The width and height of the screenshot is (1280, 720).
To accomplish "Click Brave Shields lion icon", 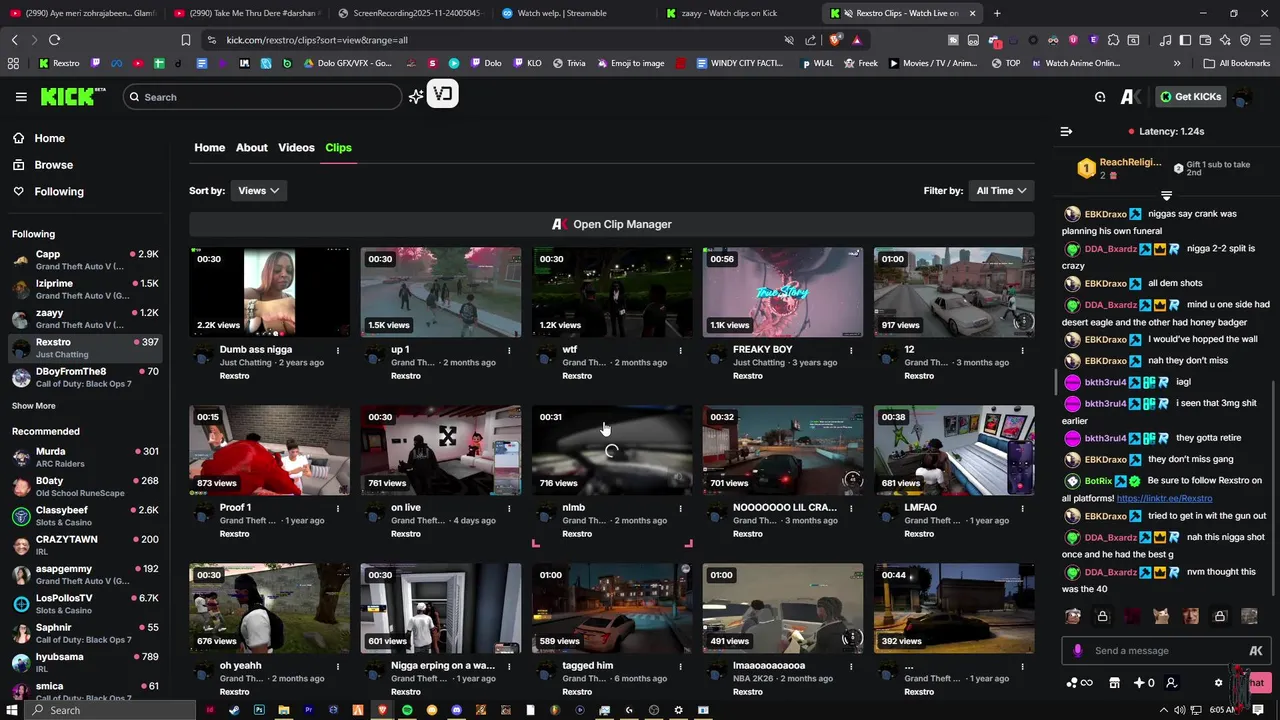I will click(837, 40).
